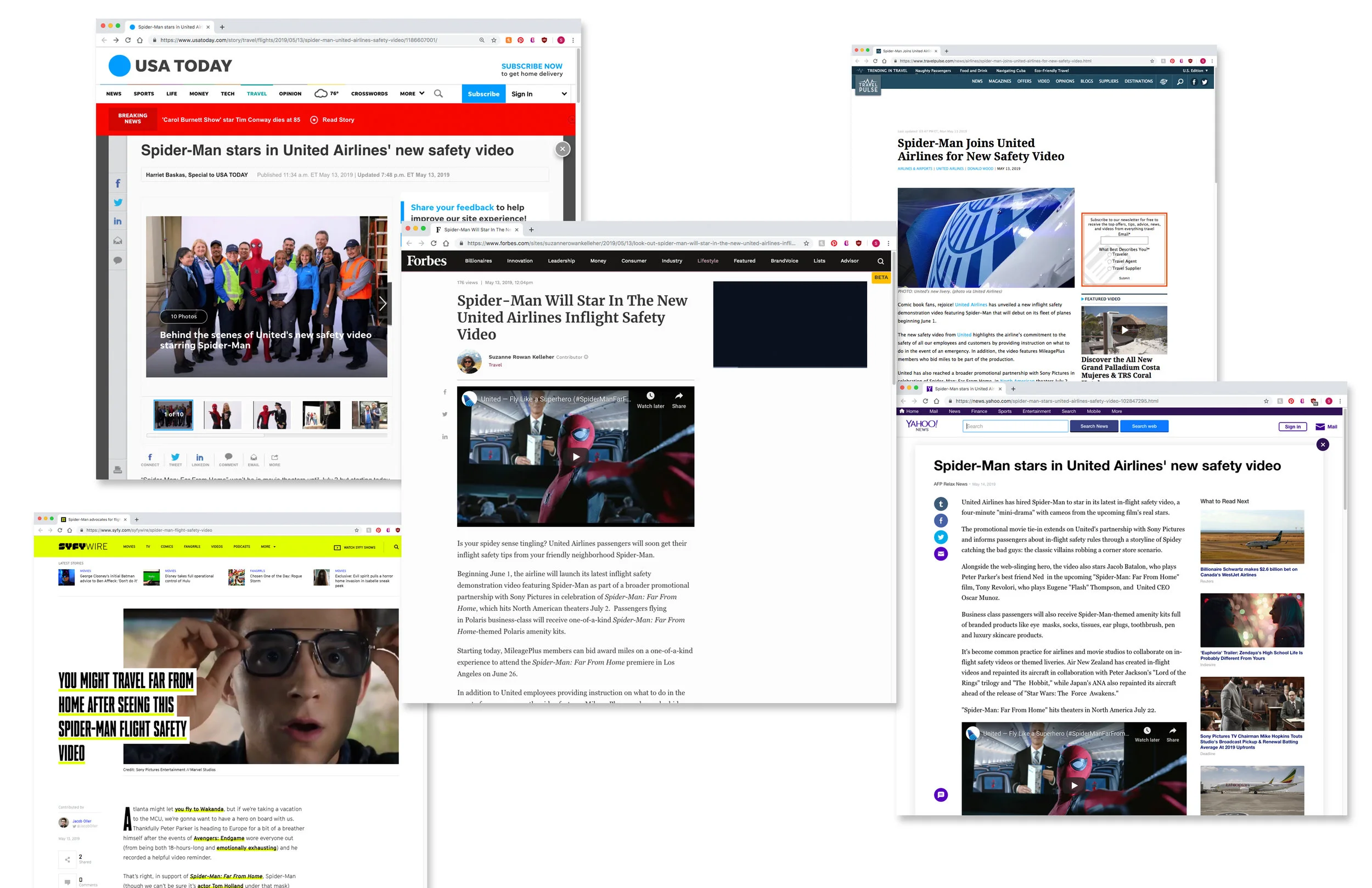The height and width of the screenshot is (888, 1372).
Task: Open the Chrome three-dot menu in the USA Today window
Action: click(572, 41)
